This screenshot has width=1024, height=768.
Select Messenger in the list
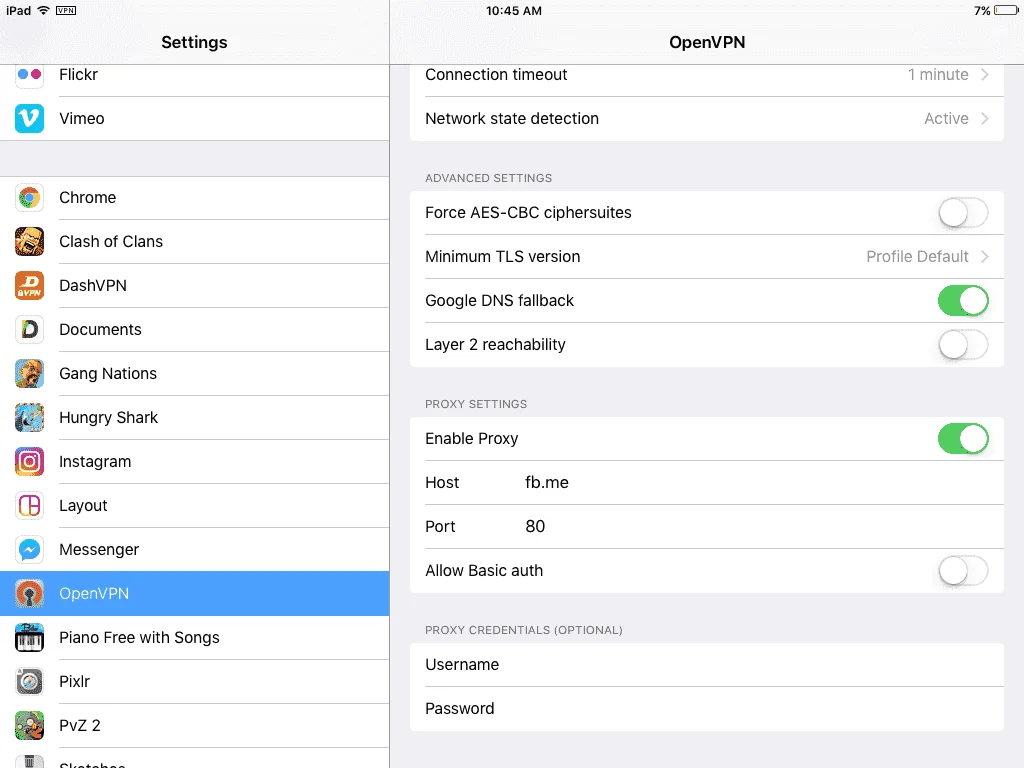(195, 549)
